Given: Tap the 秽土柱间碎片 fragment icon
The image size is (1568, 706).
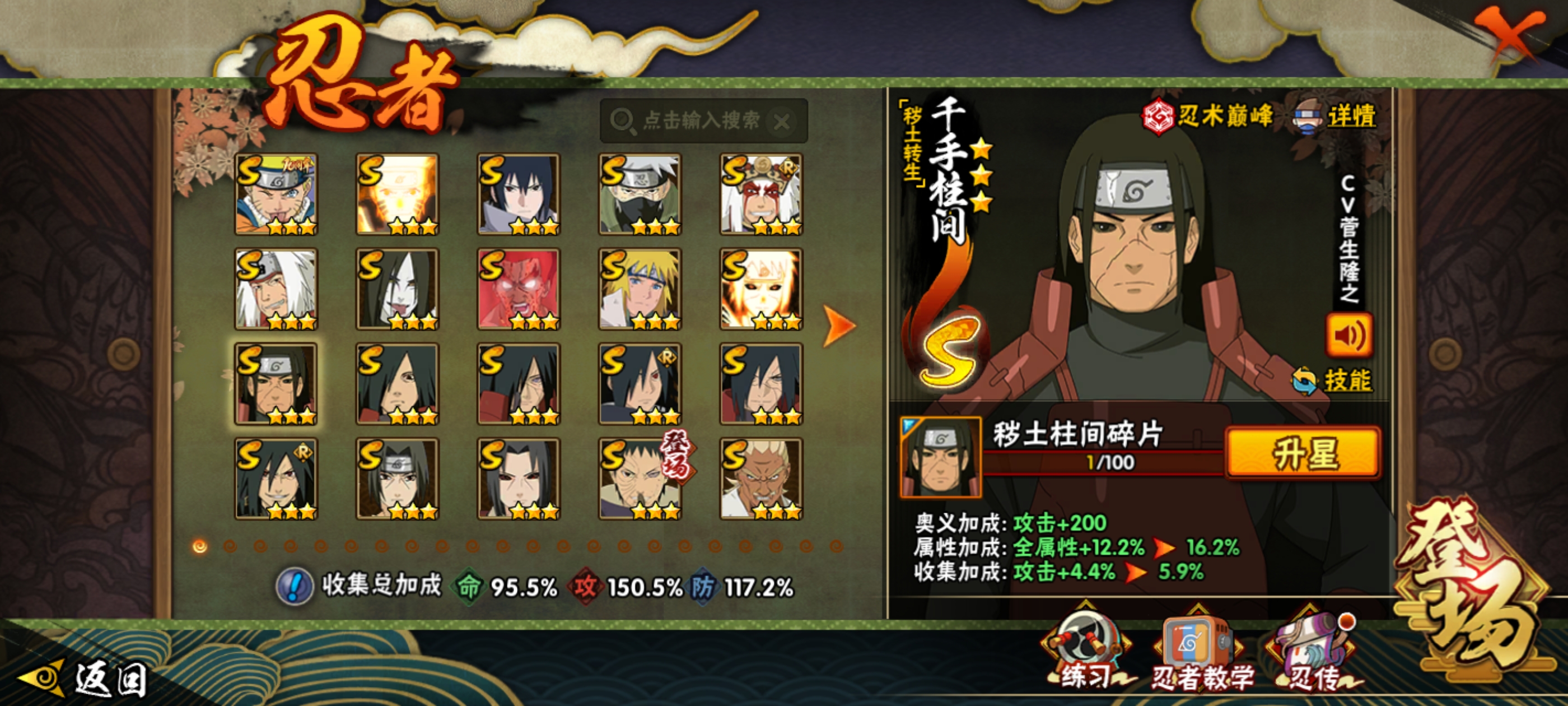Looking at the screenshot, I should (941, 457).
